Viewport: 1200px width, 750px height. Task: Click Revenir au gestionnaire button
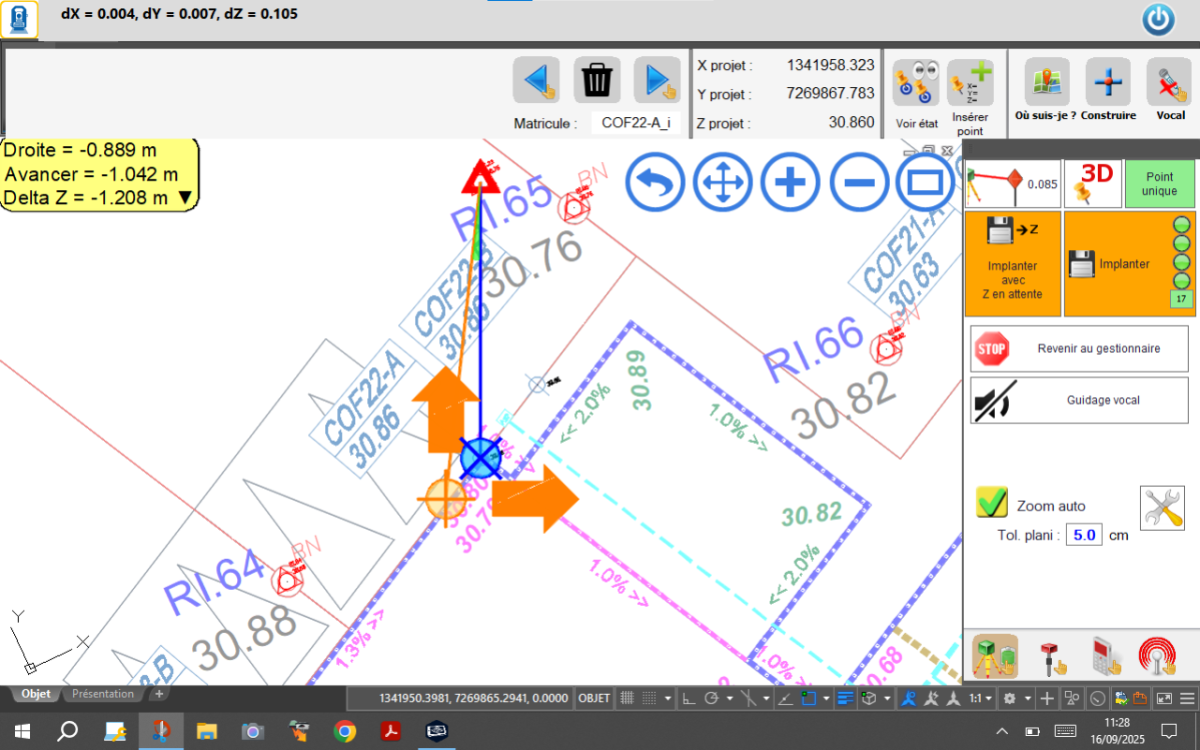pyautogui.click(x=1079, y=349)
